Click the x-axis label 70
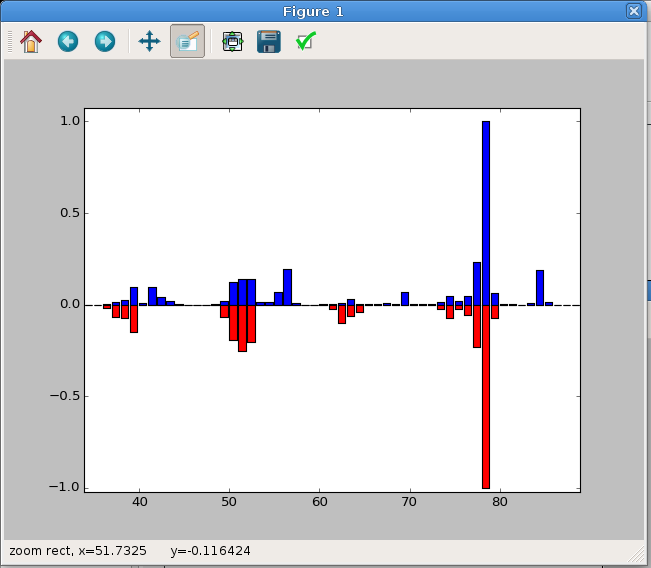This screenshot has height=568, width=651. [409, 502]
